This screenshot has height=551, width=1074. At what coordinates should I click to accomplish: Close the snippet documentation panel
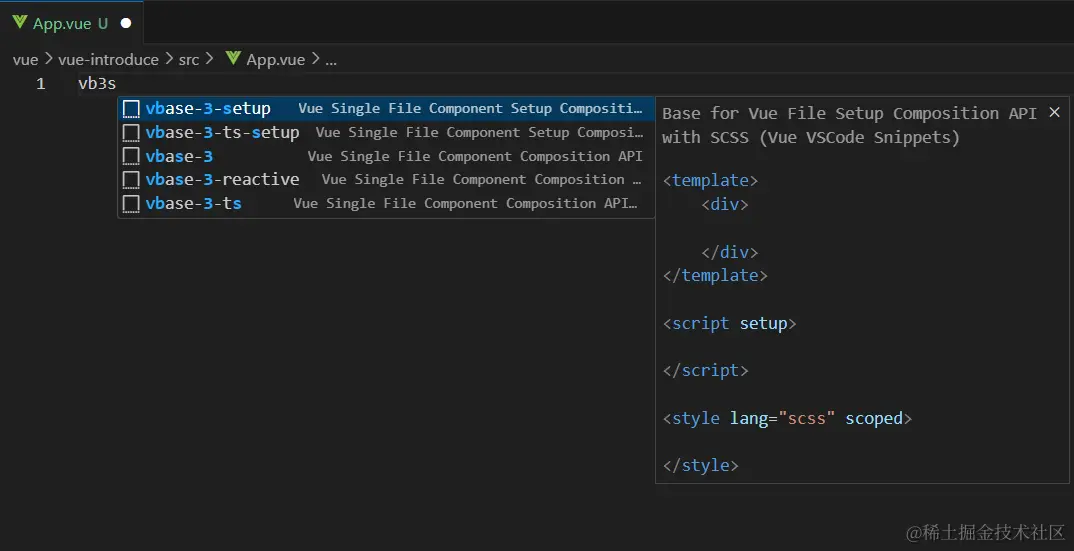click(x=1055, y=112)
